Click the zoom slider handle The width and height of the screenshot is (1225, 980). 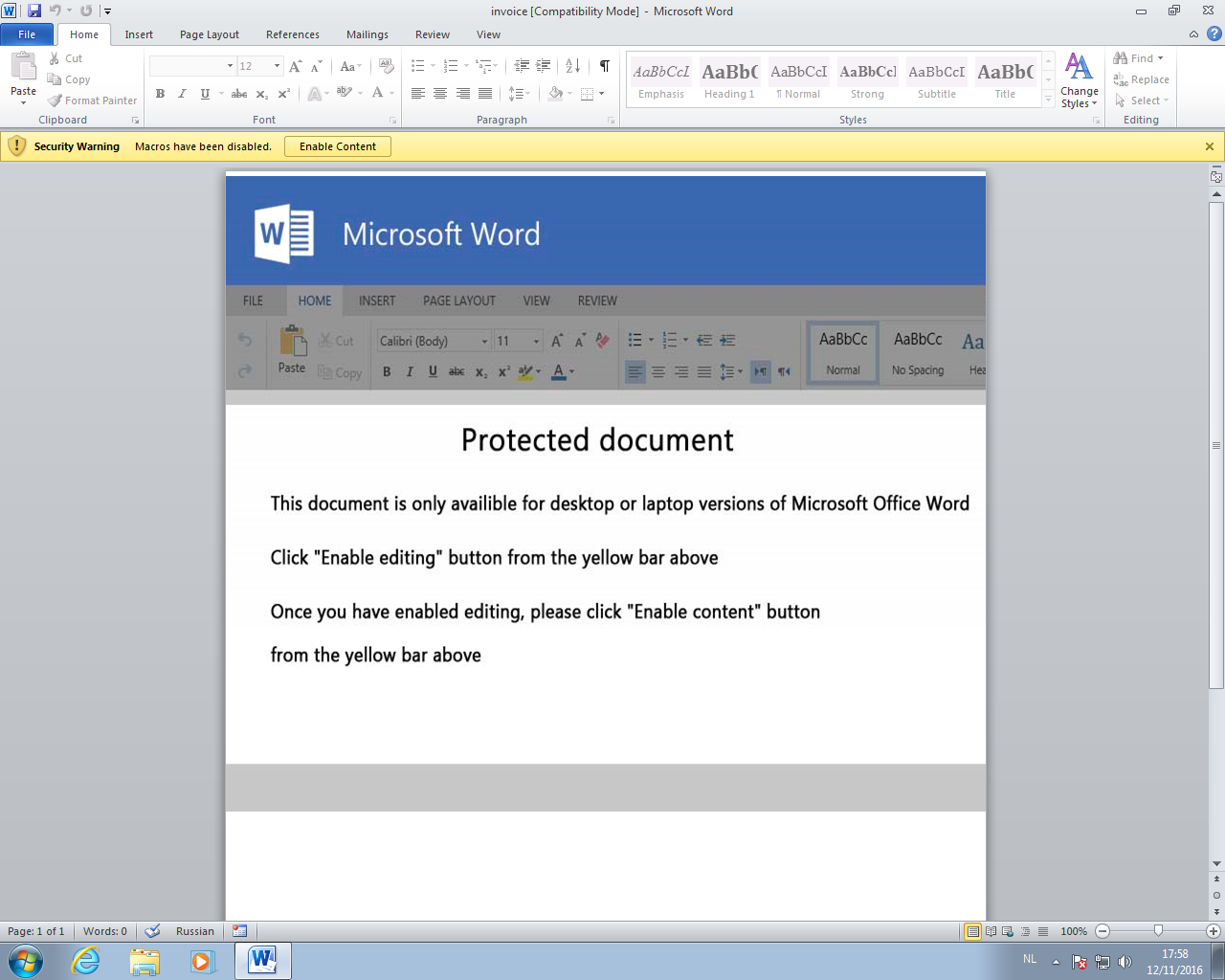coord(1158,930)
